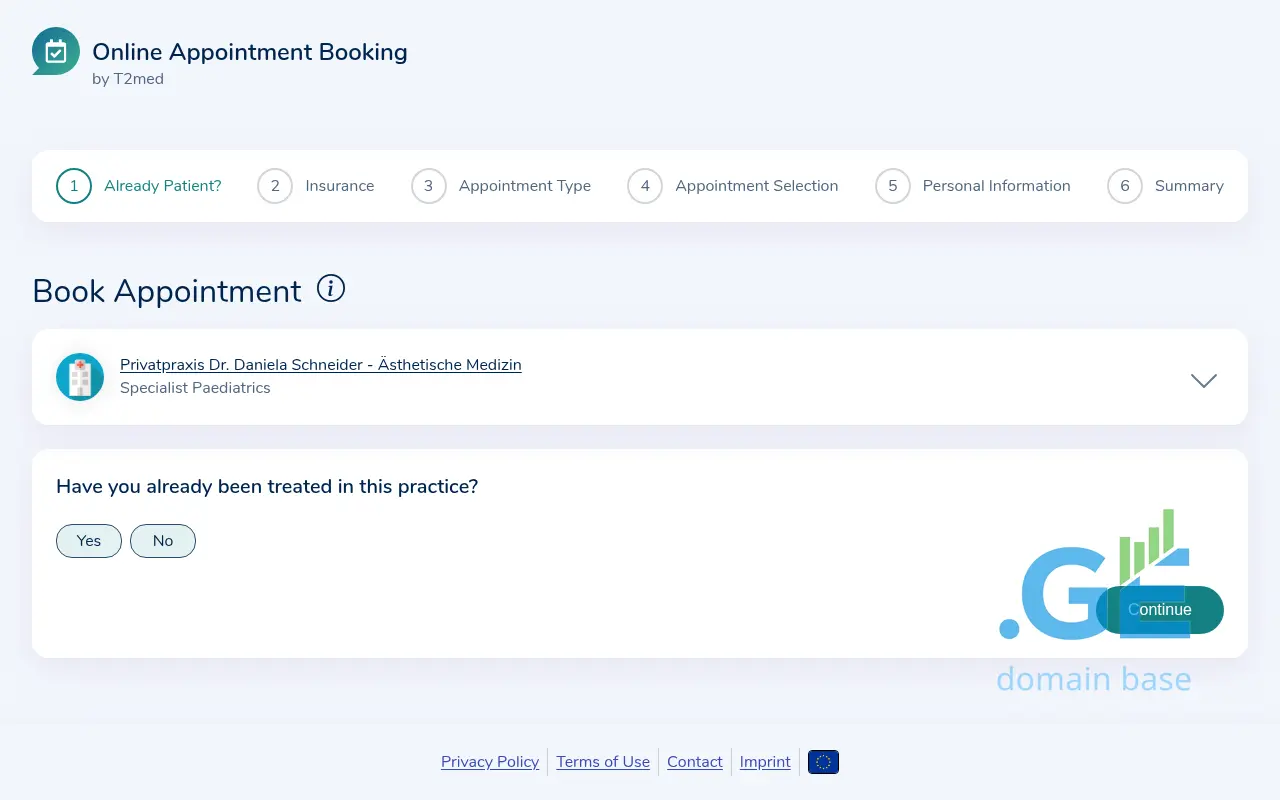Viewport: 1280px width, 800px height.
Task: Click the EU flag icon in footer
Action: pos(823,762)
